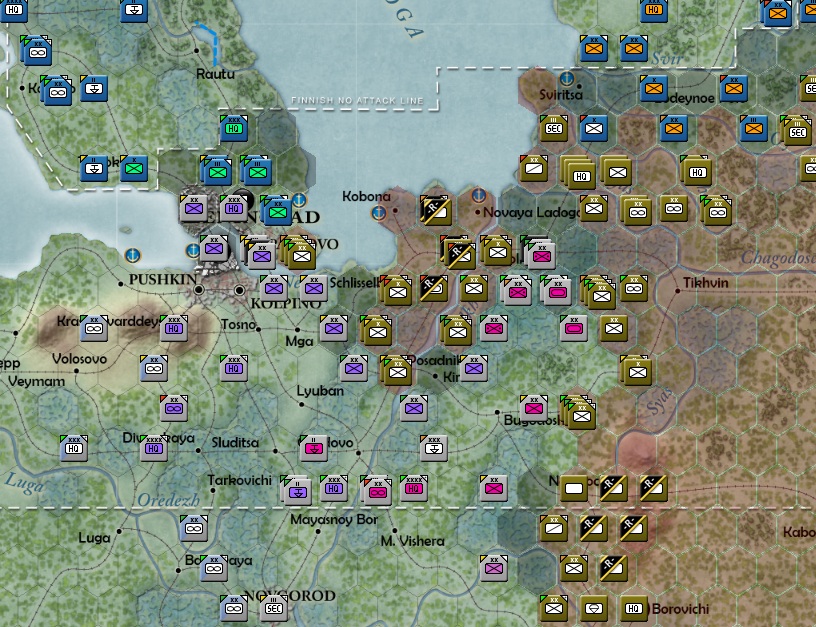The width and height of the screenshot is (816, 627).
Task: Select the white XXX counter east of Chudovo
Action: tap(434, 448)
